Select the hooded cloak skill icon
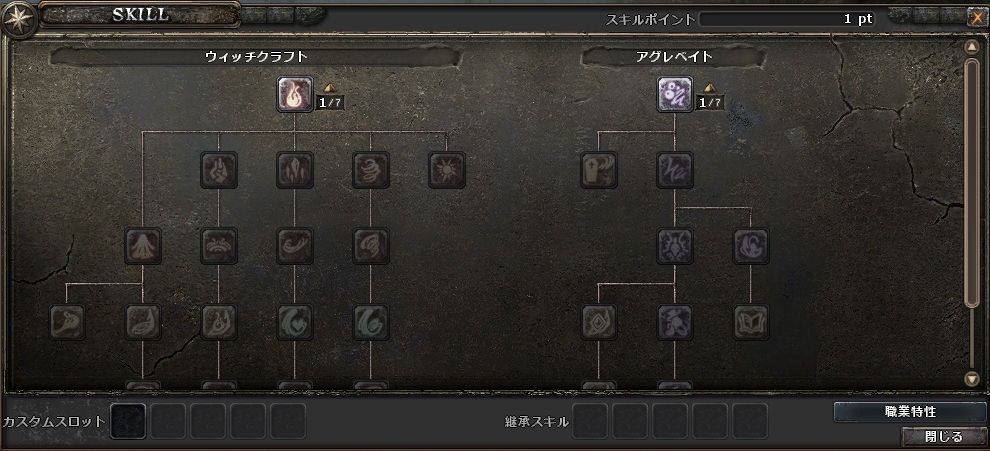This screenshot has height=451, width=990. click(x=143, y=246)
